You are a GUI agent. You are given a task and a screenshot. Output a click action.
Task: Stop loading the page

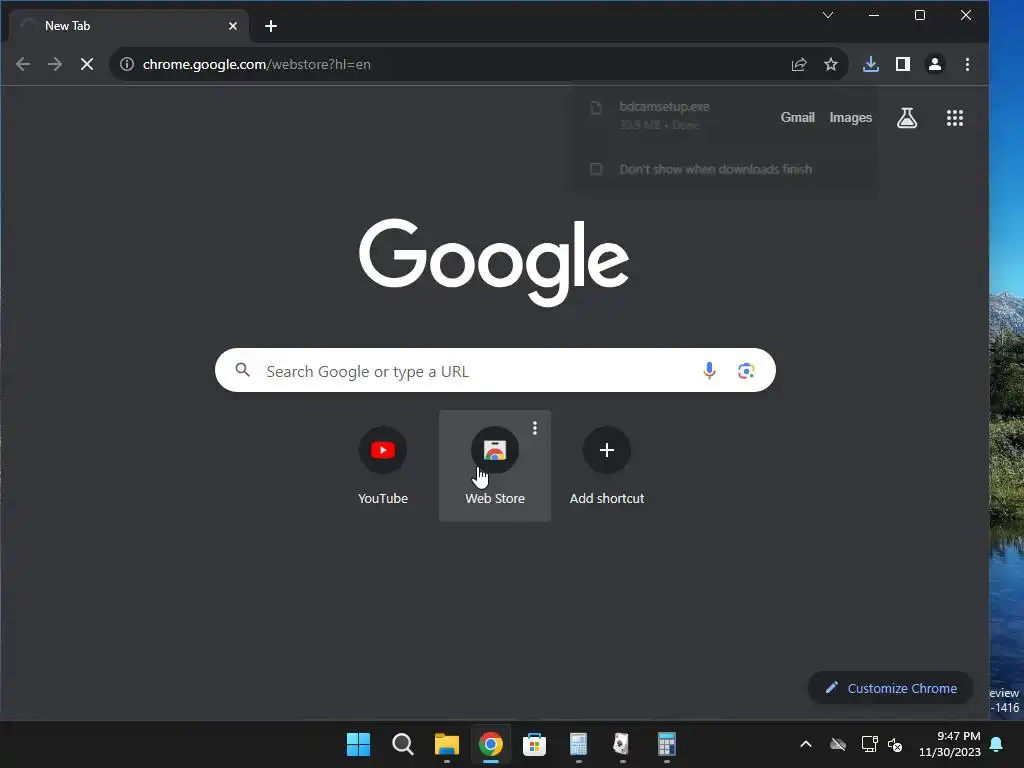pos(87,64)
